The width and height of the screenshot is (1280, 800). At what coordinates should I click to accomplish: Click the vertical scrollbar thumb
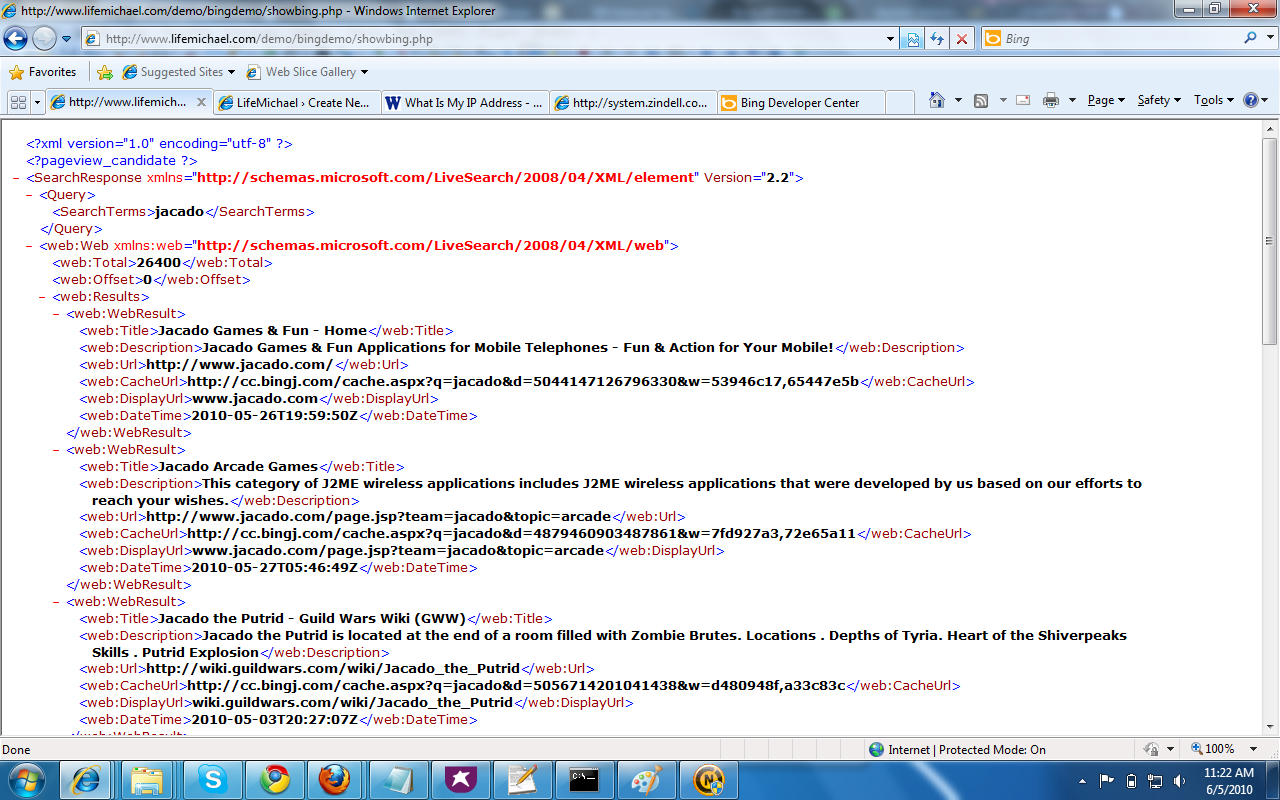tap(1270, 242)
